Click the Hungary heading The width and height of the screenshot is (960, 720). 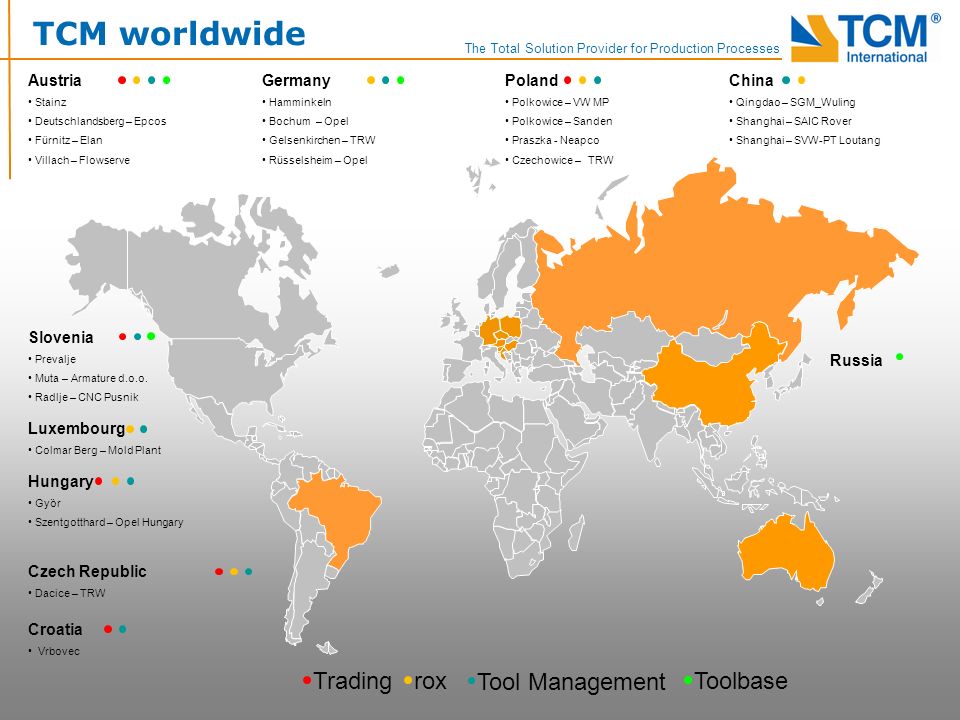coord(61,482)
